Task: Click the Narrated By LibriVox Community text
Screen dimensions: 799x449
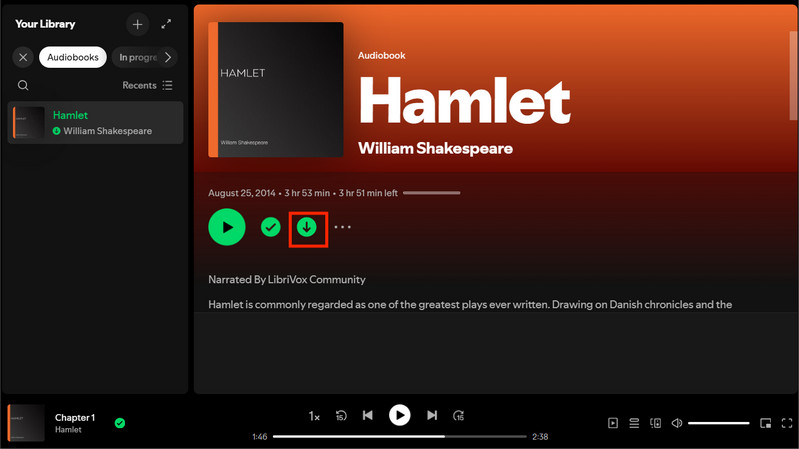Action: point(287,279)
